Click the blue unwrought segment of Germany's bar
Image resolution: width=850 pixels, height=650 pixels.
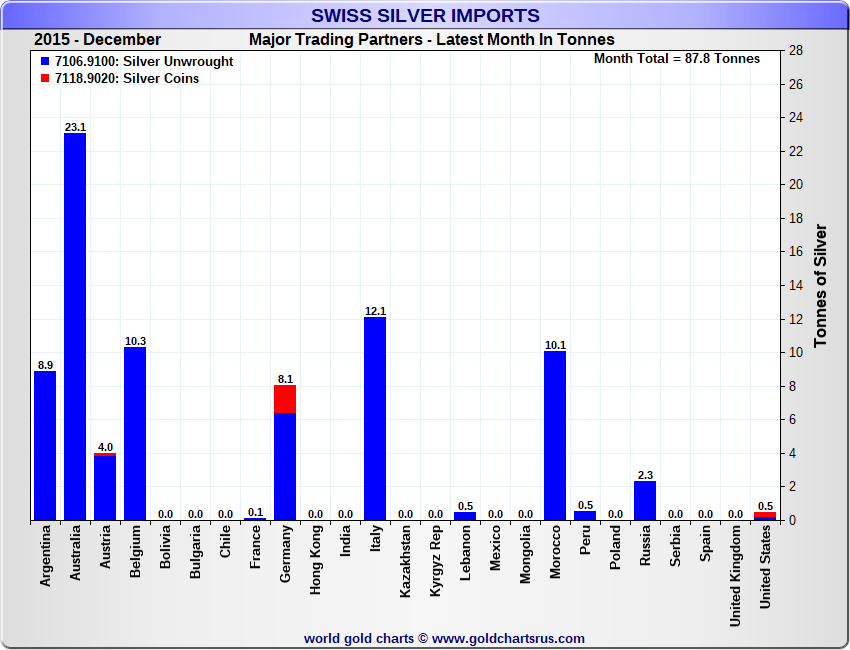point(285,466)
